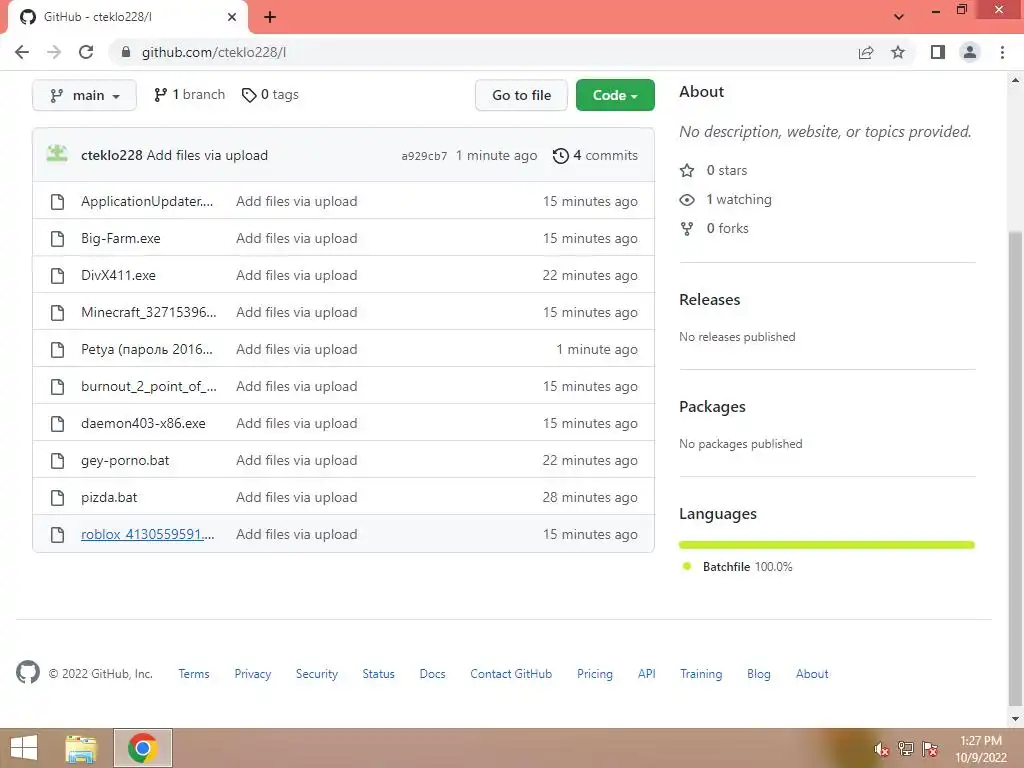1024x768 pixels.
Task: Click the star icon in About
Action: point(687,170)
